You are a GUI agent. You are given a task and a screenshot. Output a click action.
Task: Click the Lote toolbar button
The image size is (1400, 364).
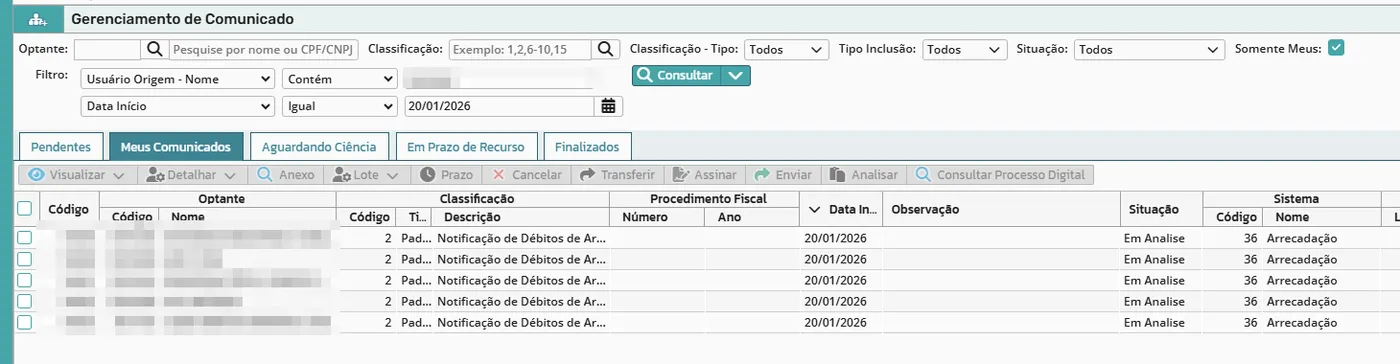coord(367,174)
